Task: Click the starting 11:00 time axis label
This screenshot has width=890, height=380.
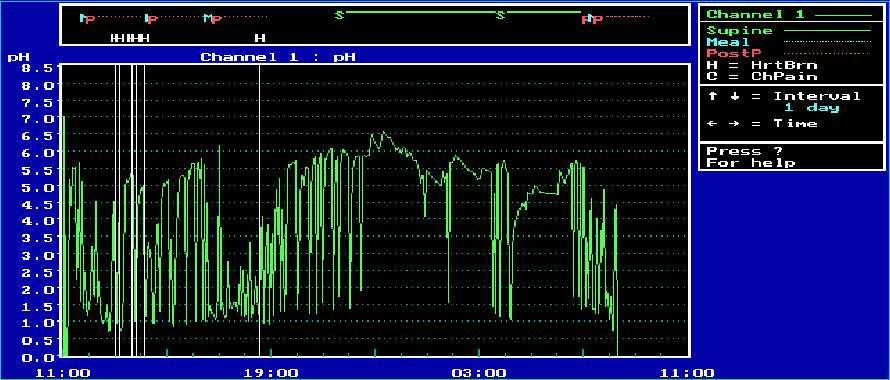Action: click(x=62, y=373)
